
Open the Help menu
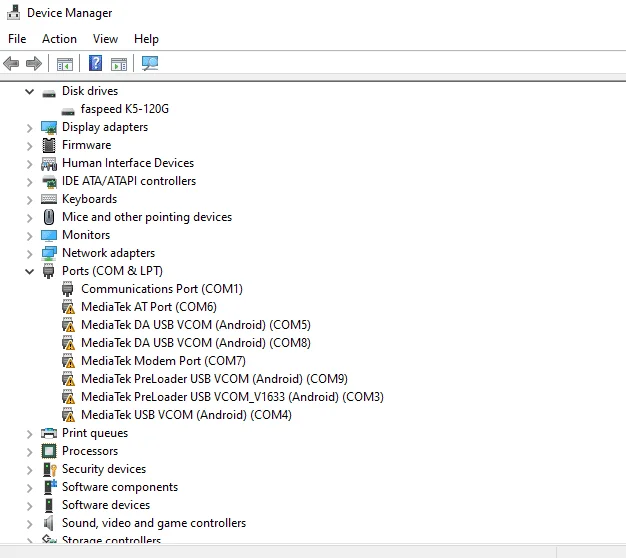click(147, 39)
